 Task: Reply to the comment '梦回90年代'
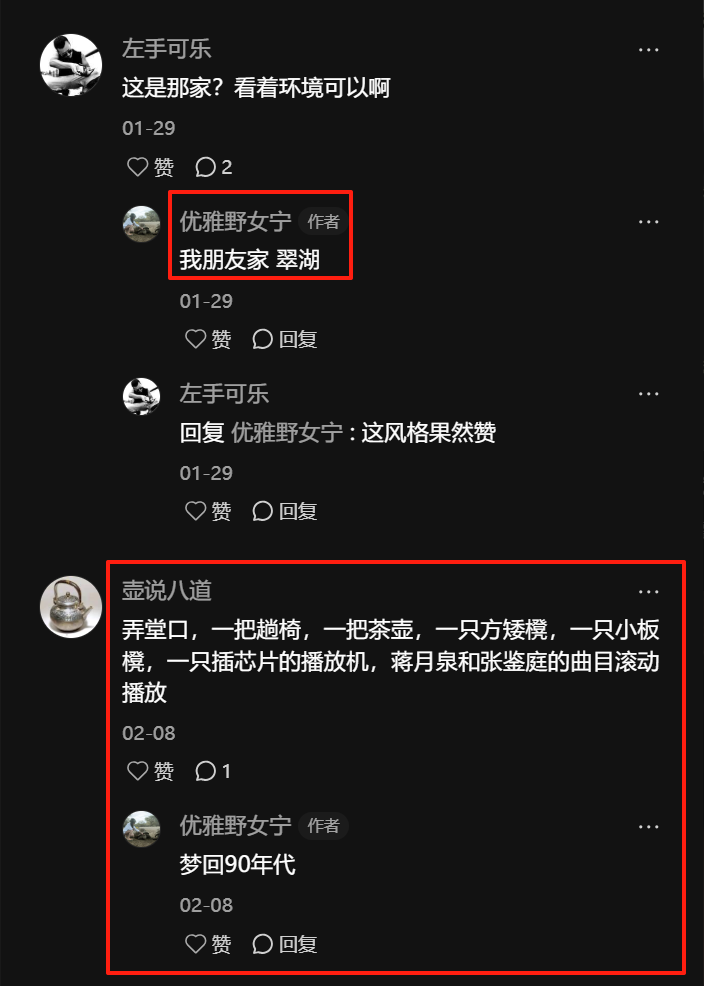(284, 943)
